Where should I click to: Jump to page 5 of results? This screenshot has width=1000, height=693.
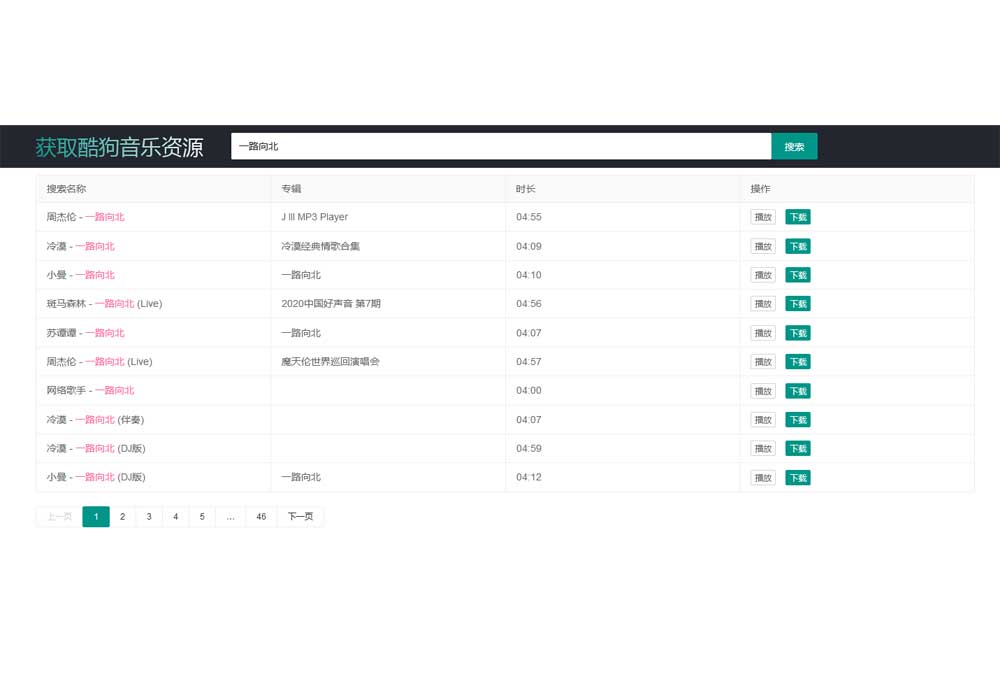point(202,517)
